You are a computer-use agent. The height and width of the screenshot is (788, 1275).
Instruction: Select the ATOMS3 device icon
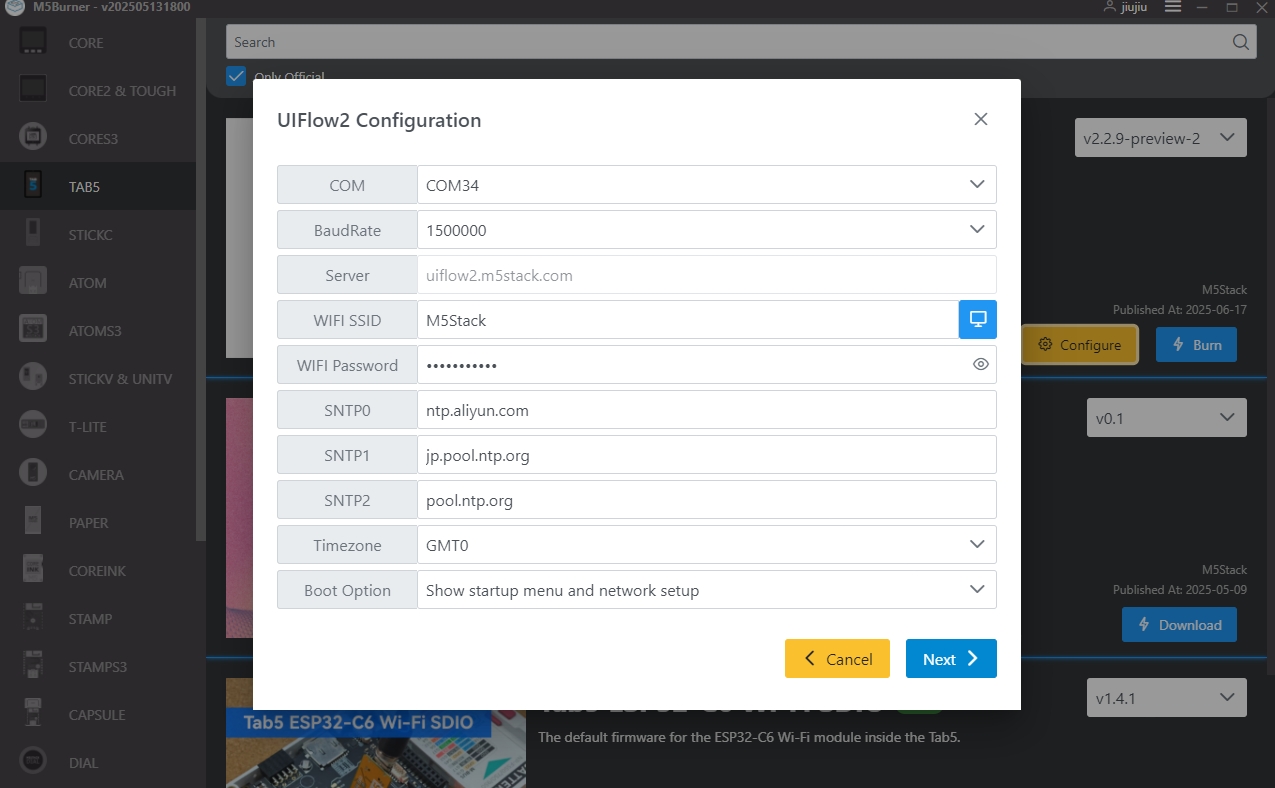click(x=33, y=330)
